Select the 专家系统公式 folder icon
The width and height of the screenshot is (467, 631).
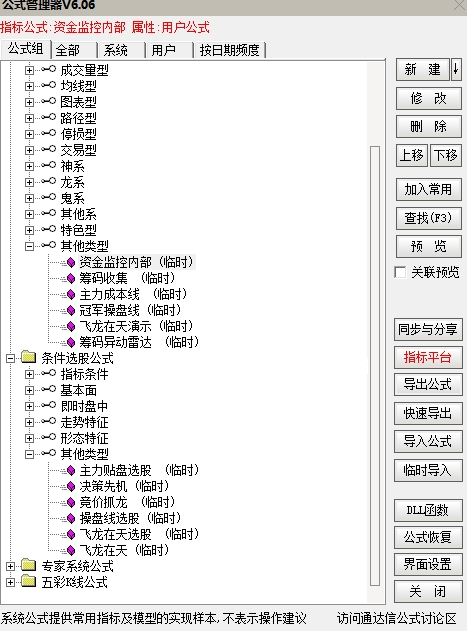tap(29, 565)
